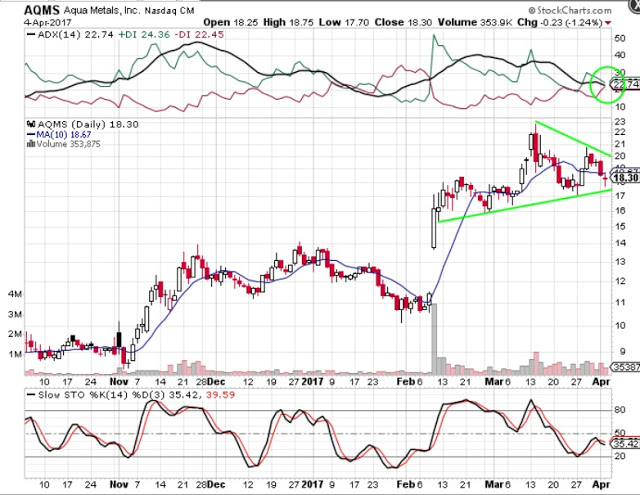The width and height of the screenshot is (640, 495).
Task: Click the 80 level on stochastic scale
Action: (620, 410)
